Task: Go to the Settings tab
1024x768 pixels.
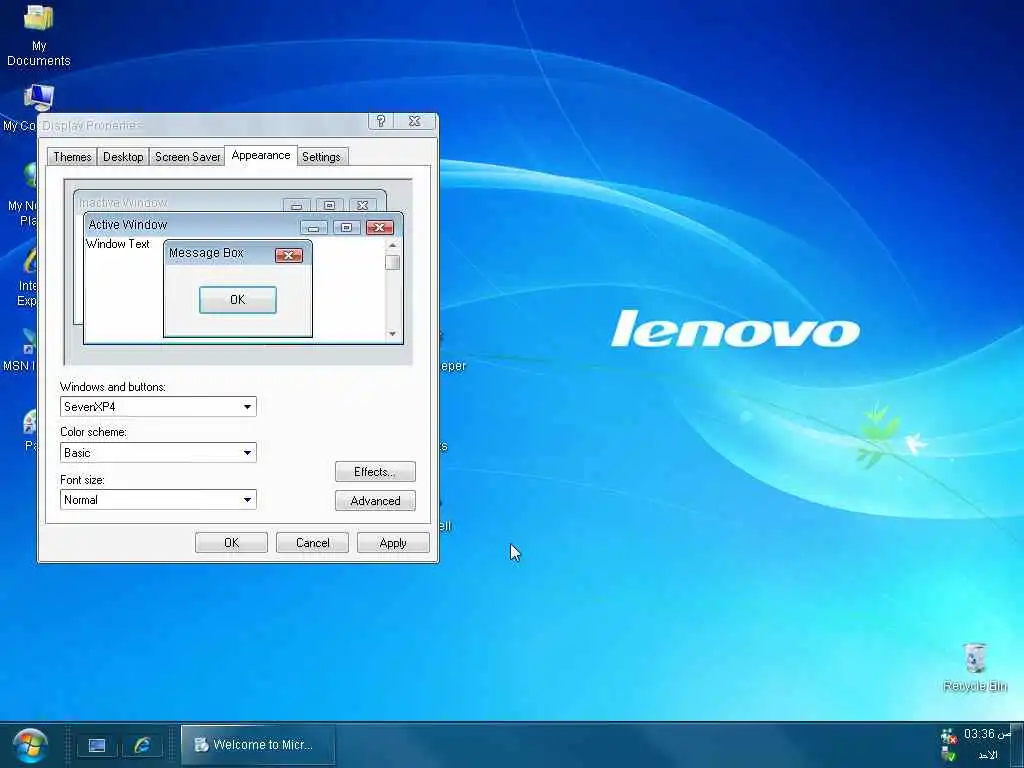Action: (x=321, y=157)
